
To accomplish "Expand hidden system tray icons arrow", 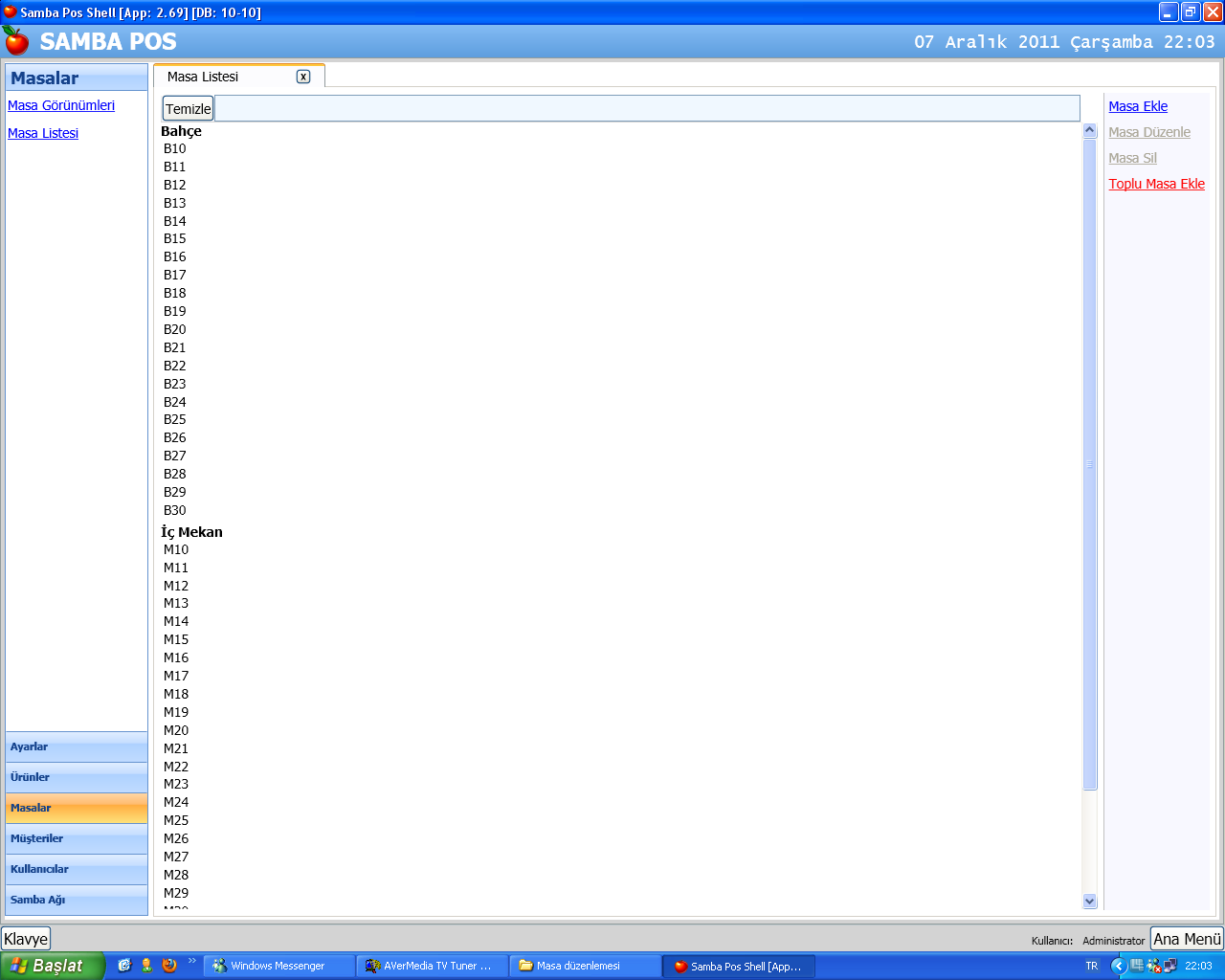I will point(1117,966).
